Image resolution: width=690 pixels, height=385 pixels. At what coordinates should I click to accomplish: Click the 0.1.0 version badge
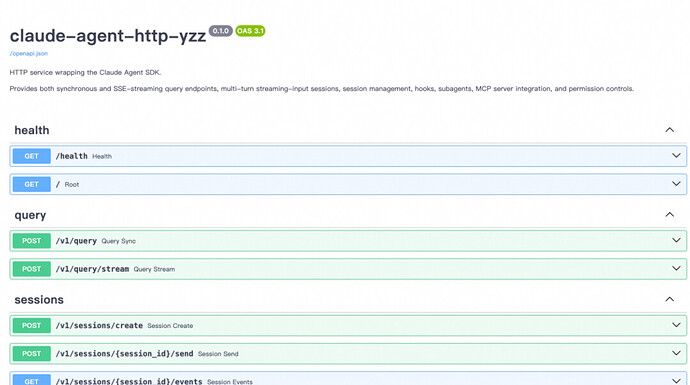[x=220, y=31]
